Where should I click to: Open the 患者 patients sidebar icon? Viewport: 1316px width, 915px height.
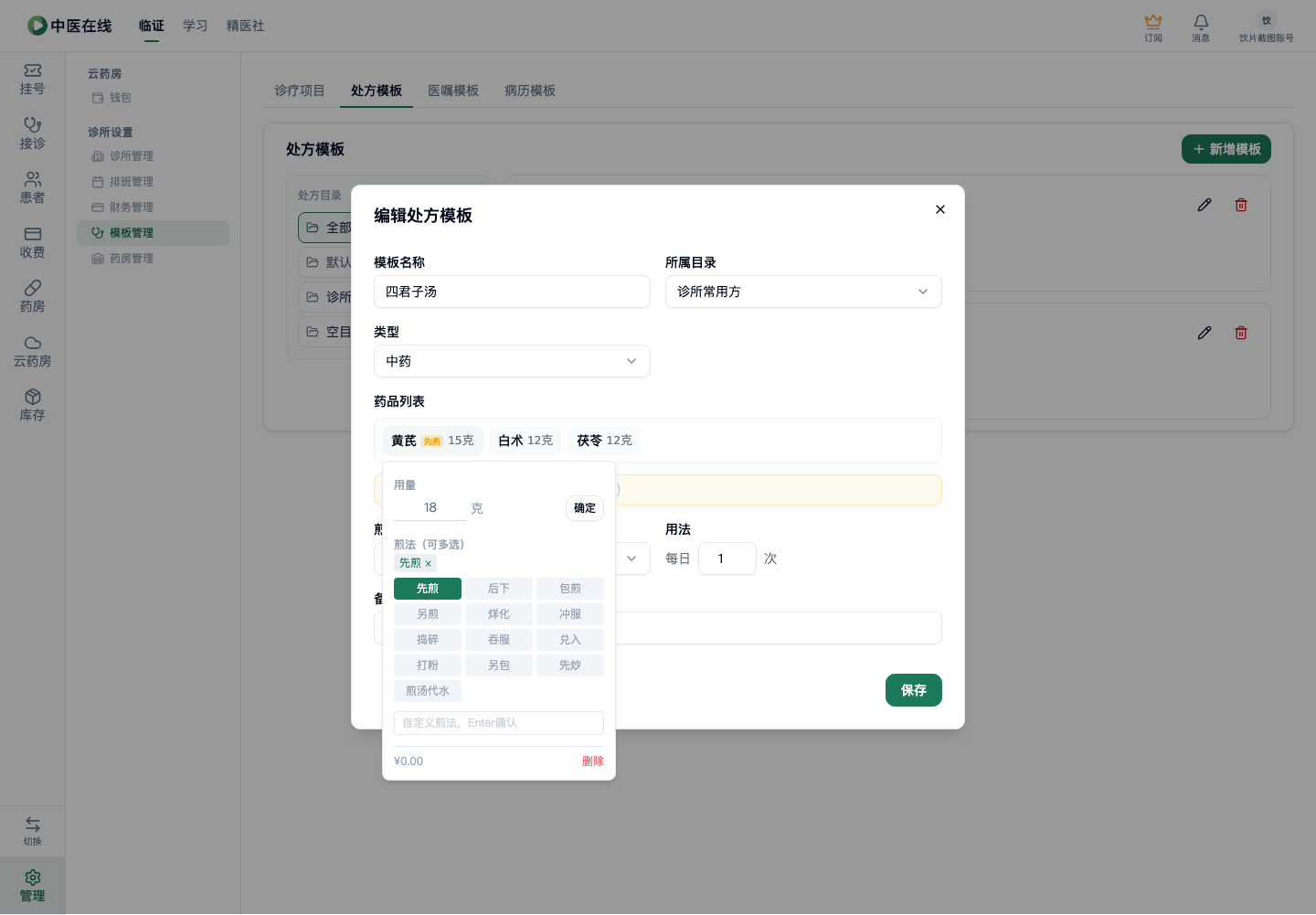[x=32, y=188]
